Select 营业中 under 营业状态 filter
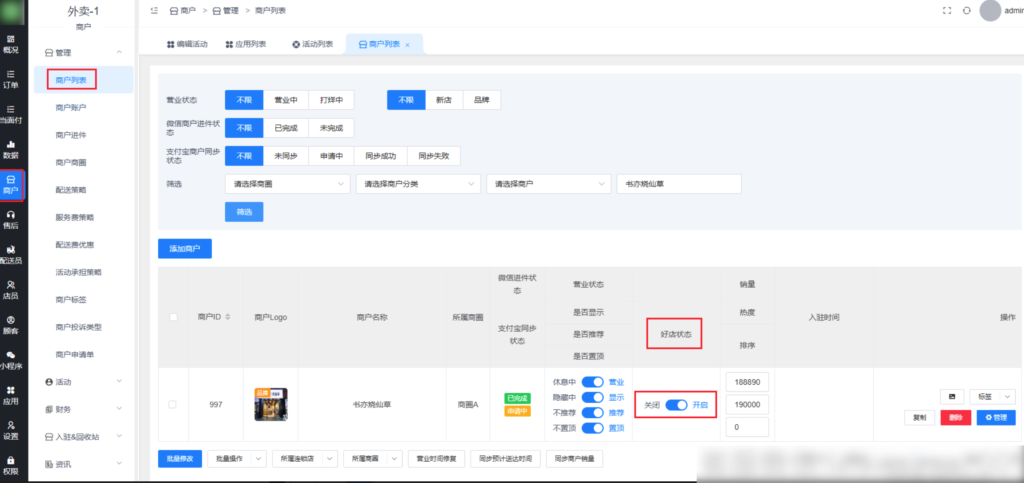This screenshot has height=483, width=1024. [x=286, y=100]
